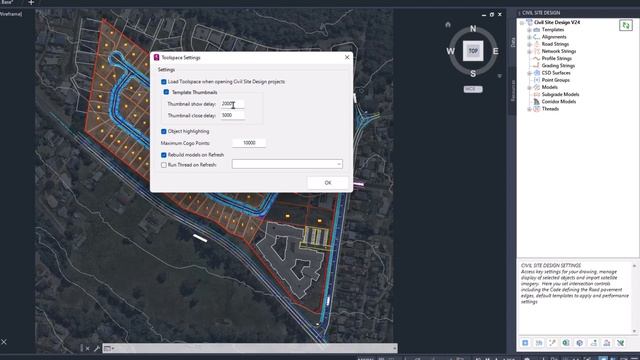This screenshot has width=640, height=360.
Task: Click the Subgrade Models icon in tree
Action: click(537, 94)
